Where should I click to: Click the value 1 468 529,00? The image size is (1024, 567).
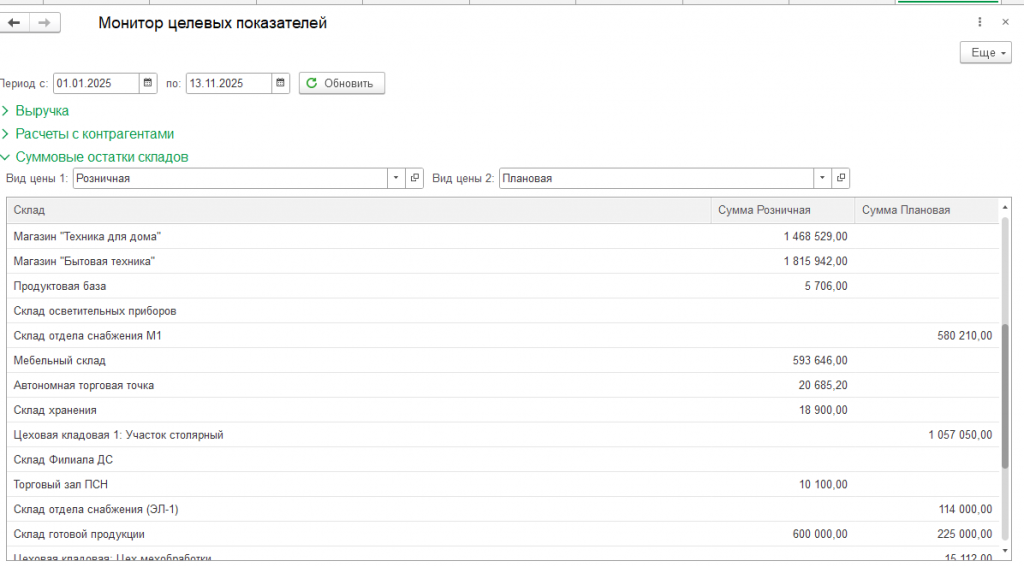(x=816, y=236)
